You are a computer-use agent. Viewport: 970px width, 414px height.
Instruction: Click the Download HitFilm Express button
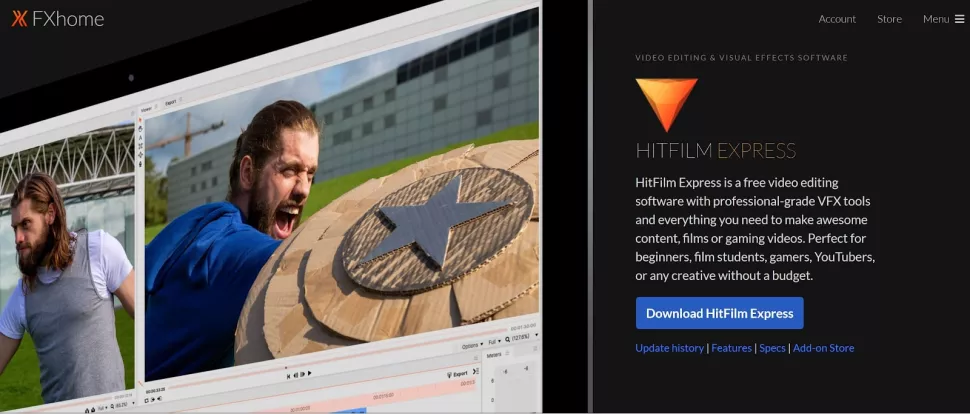pos(719,313)
